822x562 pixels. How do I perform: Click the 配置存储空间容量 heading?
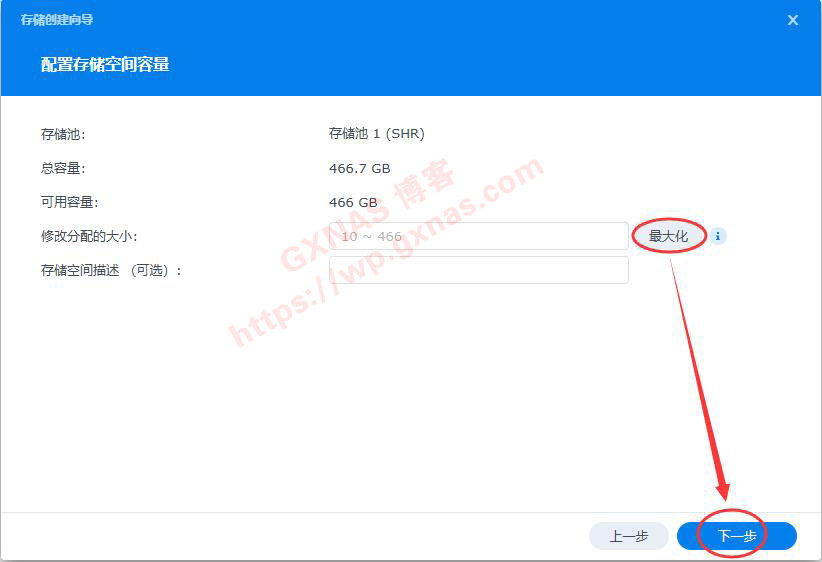(x=105, y=64)
